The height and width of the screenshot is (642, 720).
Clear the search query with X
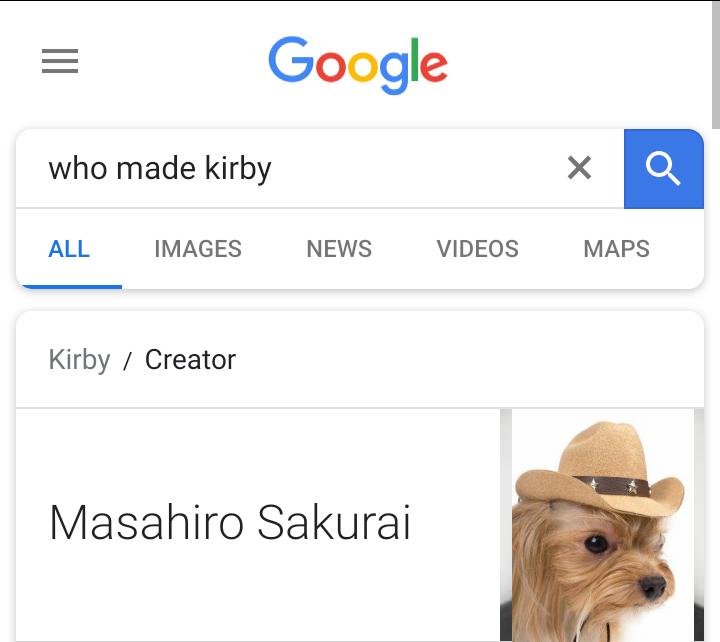pyautogui.click(x=579, y=168)
